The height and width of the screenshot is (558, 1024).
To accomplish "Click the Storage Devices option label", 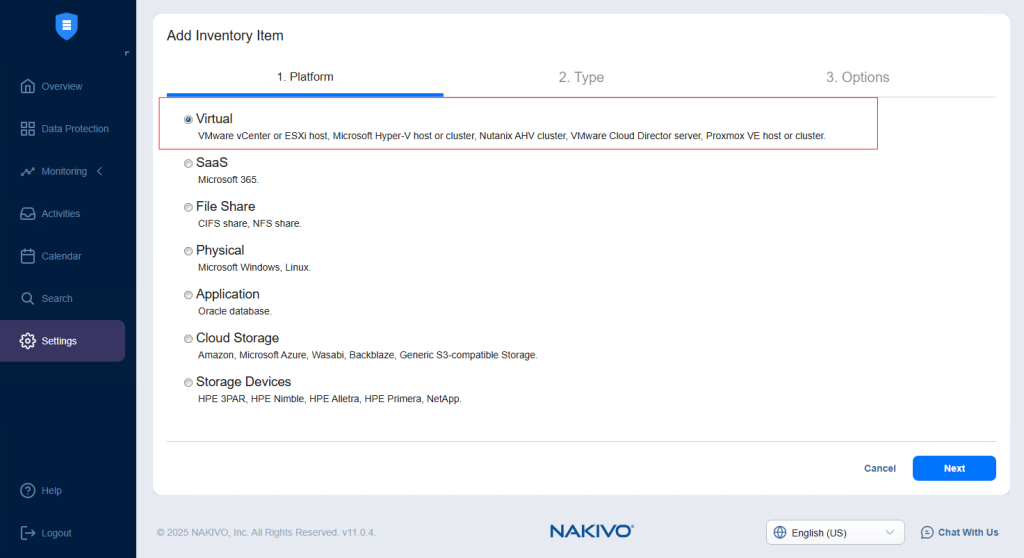I will tap(244, 382).
